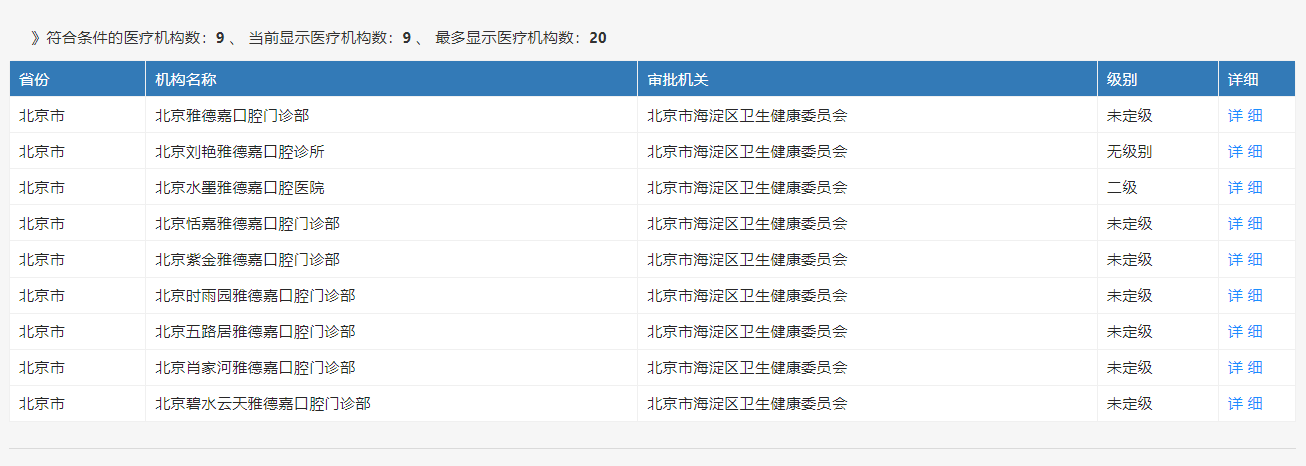Click the 机构名称 column header
The height and width of the screenshot is (466, 1306).
(392, 79)
